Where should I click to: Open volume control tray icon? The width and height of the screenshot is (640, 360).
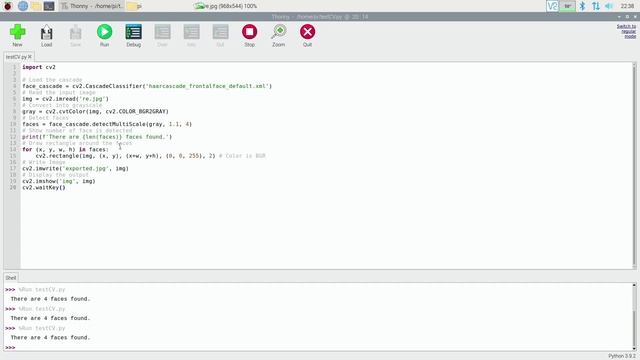(609, 6)
